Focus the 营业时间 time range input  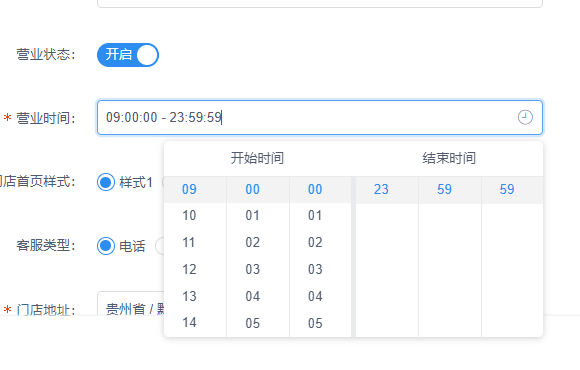(320, 117)
